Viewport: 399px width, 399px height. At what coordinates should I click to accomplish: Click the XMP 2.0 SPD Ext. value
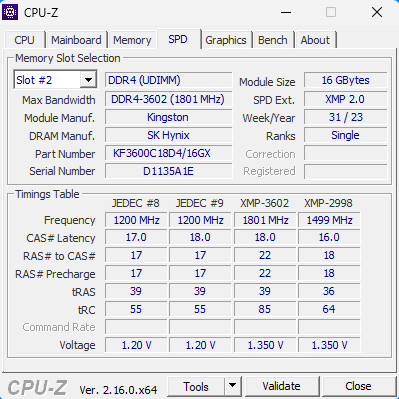[x=346, y=99]
